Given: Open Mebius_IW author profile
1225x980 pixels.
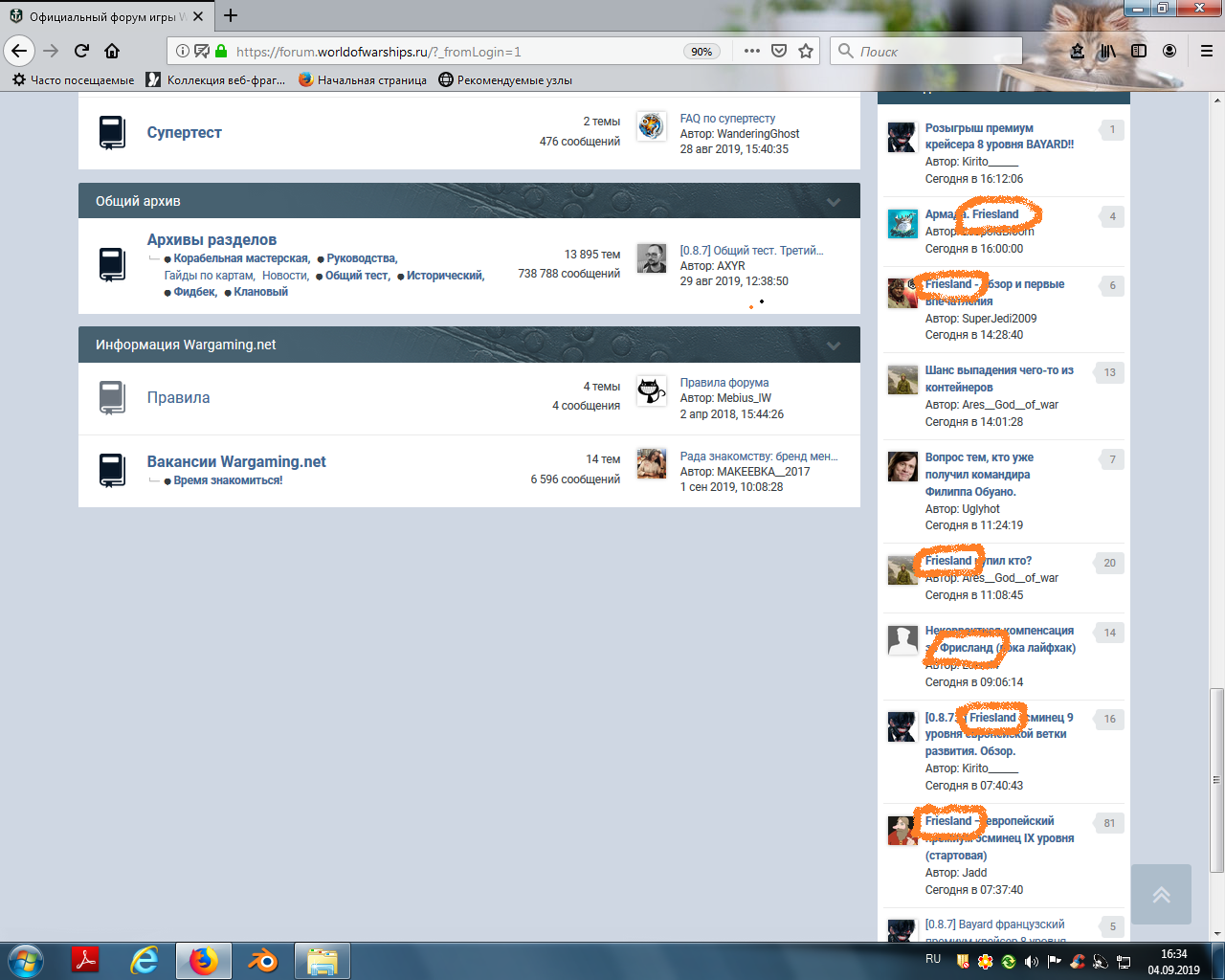Looking at the screenshot, I should coord(744,398).
